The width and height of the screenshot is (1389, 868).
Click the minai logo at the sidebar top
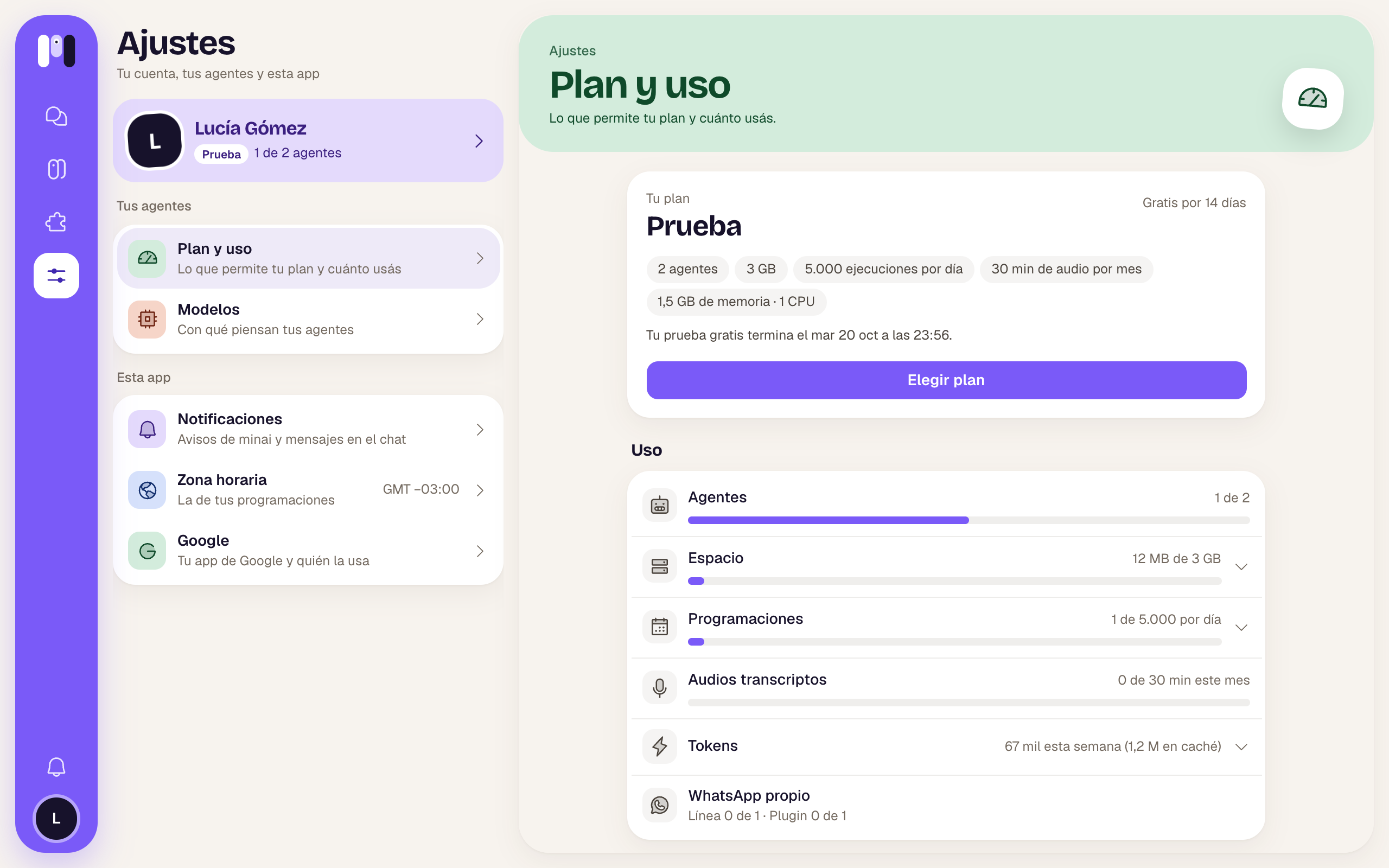(x=56, y=50)
